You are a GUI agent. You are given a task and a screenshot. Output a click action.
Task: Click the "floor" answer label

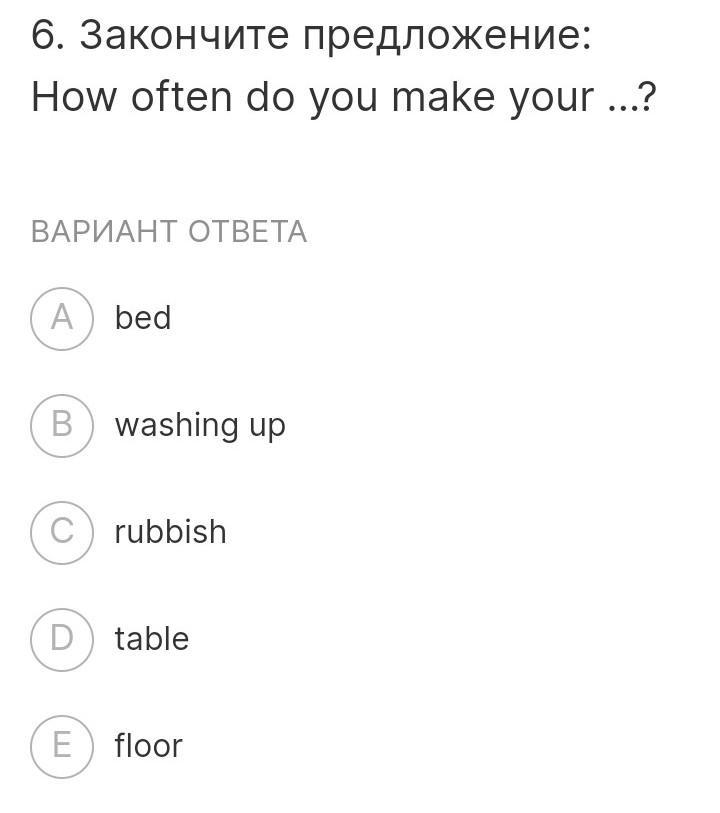pyautogui.click(x=148, y=745)
